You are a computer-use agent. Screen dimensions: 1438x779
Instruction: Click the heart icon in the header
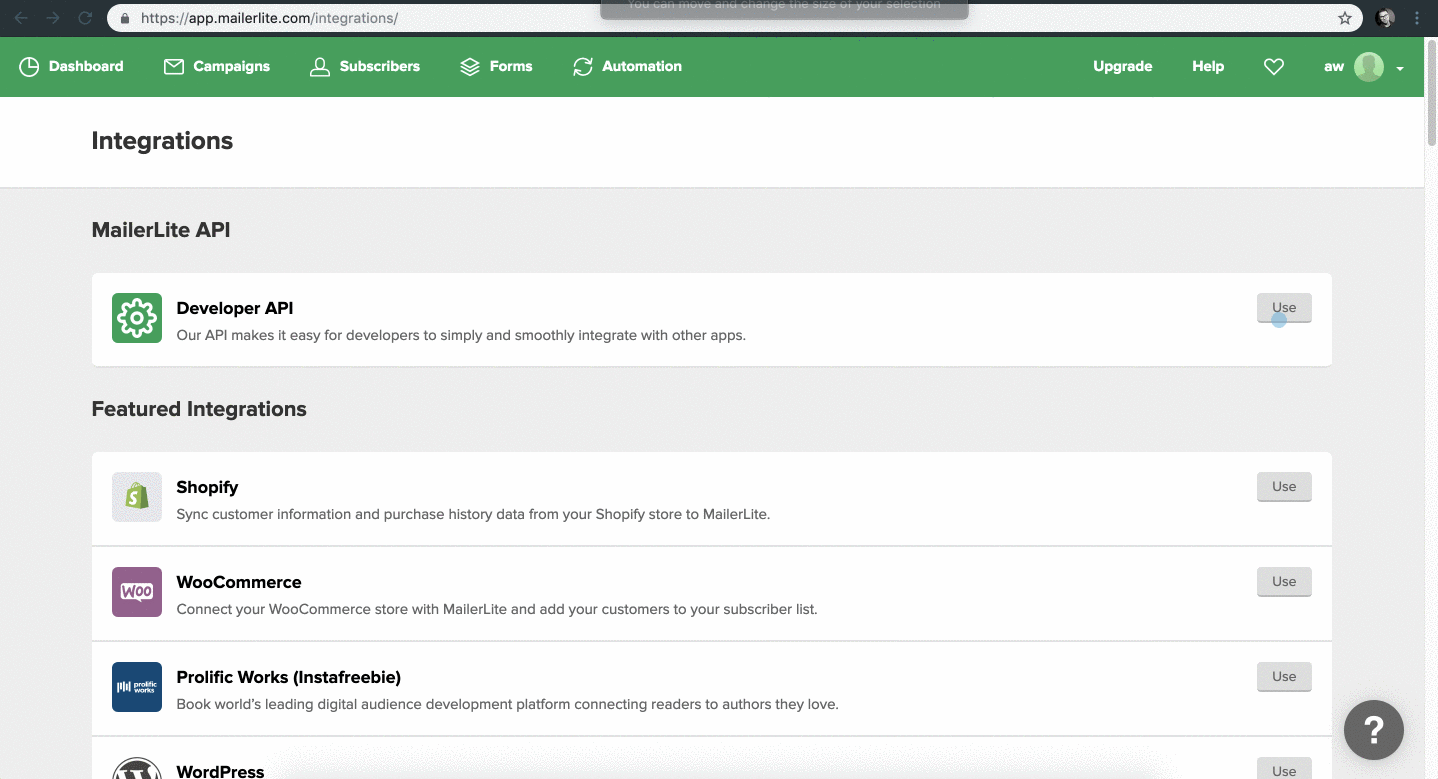tap(1273, 67)
